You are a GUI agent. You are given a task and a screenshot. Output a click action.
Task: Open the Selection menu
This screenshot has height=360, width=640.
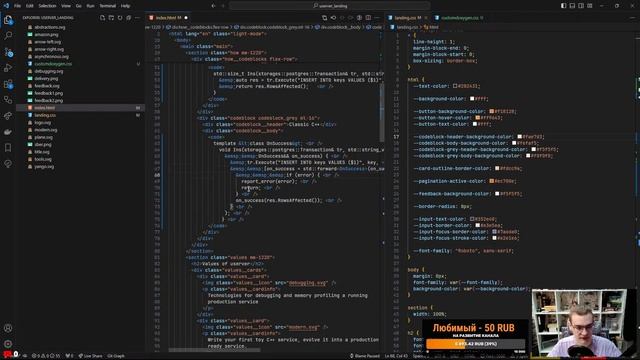(47, 6)
